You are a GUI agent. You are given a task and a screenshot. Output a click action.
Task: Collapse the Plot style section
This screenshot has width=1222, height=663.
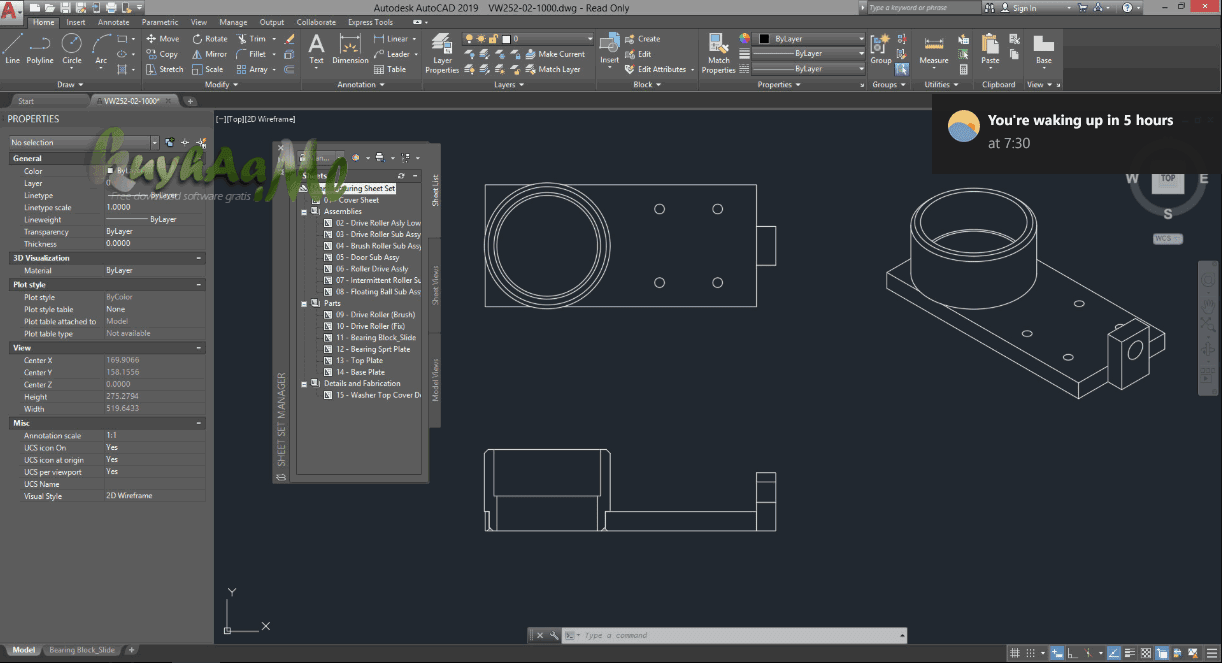198,285
